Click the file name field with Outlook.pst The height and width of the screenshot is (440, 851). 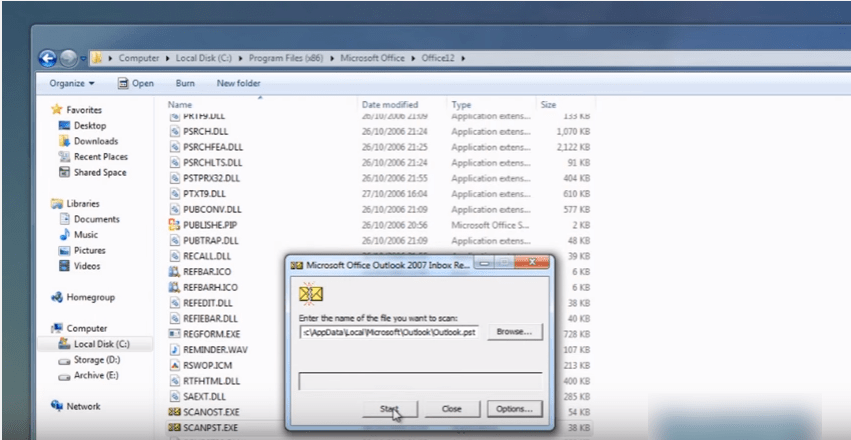point(390,332)
